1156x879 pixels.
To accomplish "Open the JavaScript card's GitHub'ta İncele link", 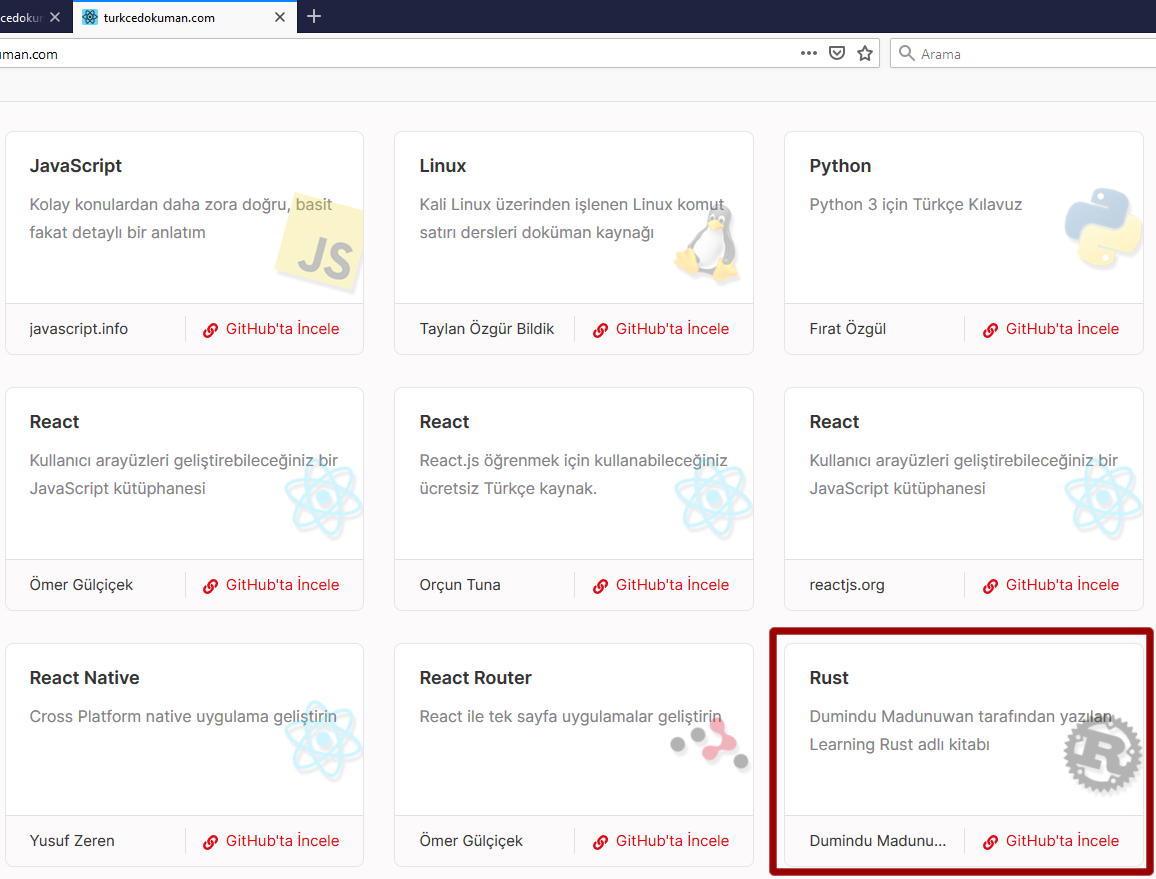I will pos(271,329).
